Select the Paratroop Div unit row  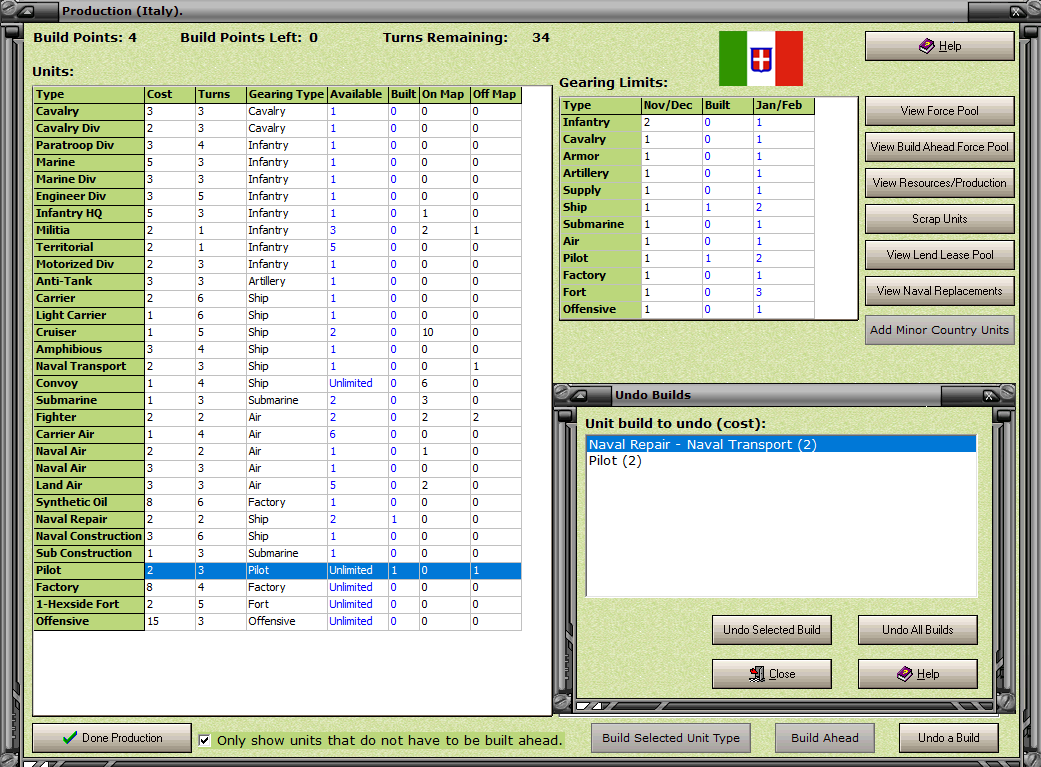[278, 145]
